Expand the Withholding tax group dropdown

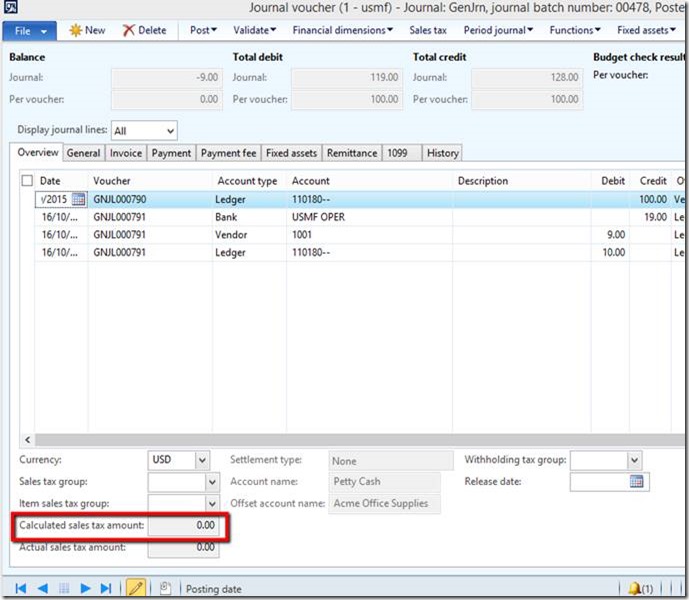[x=634, y=460]
